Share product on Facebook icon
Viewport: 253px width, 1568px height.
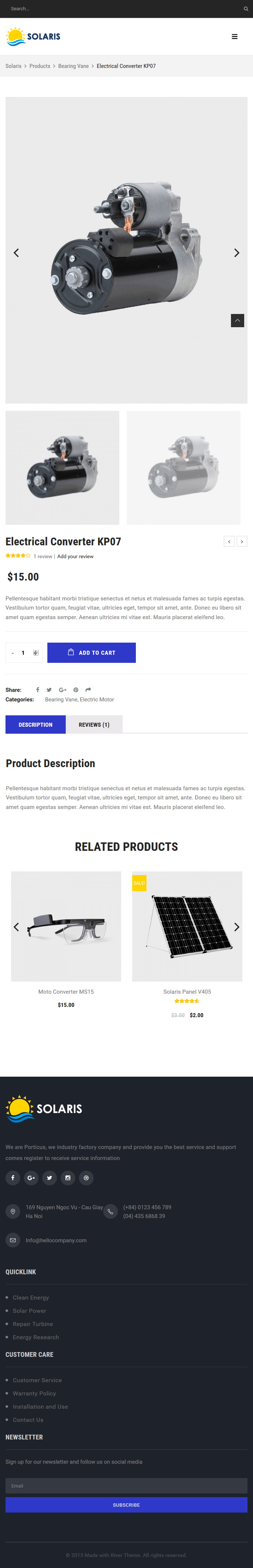[x=38, y=690]
